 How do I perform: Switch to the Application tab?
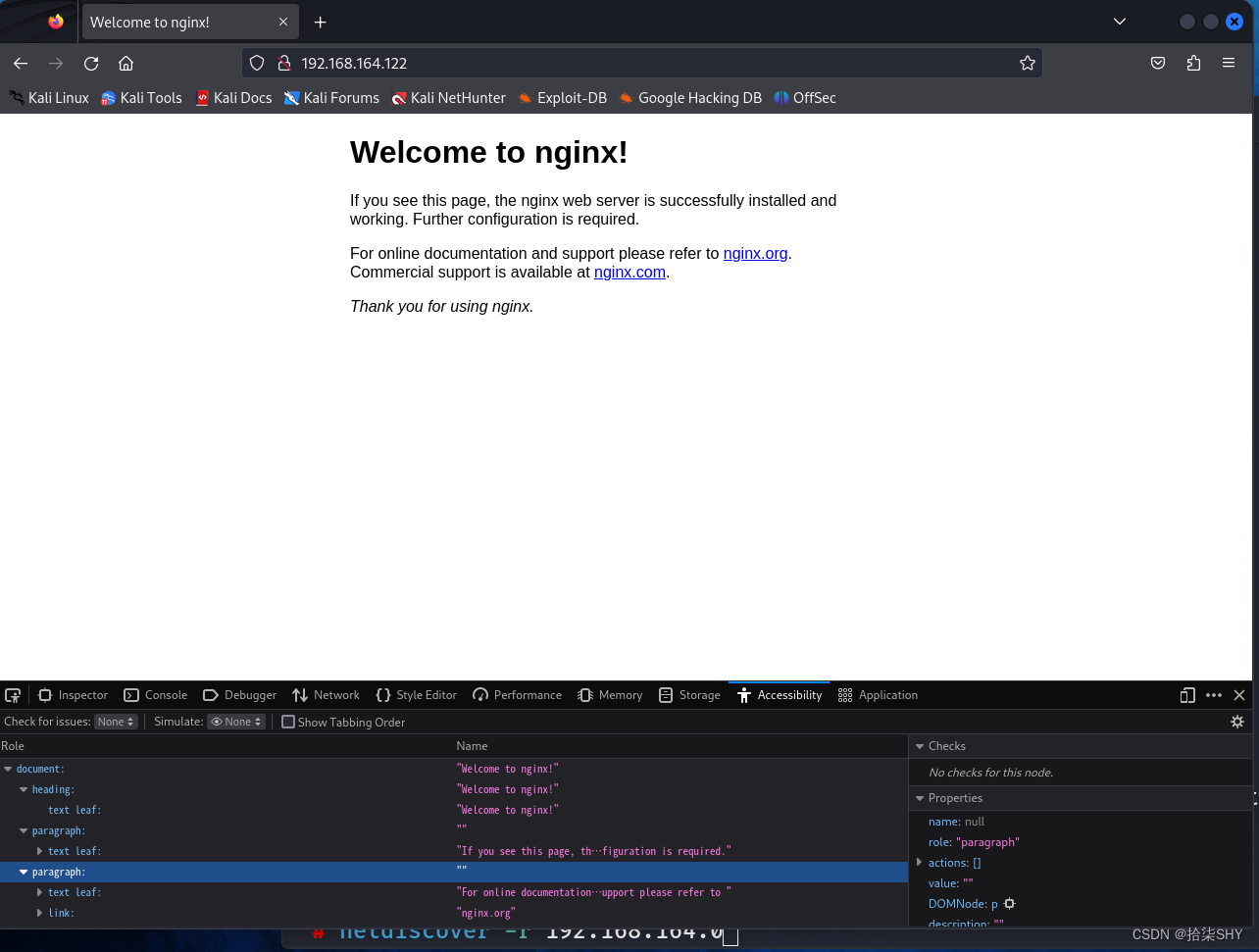(878, 695)
